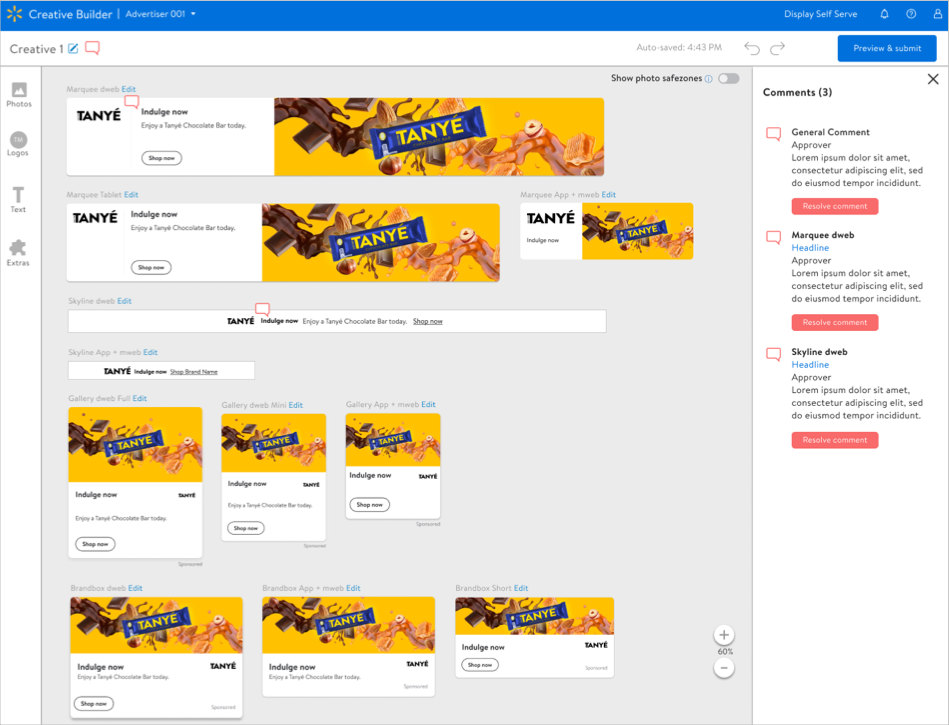The image size is (949, 725).
Task: Click Shop now in Brandbox Short card
Action: (x=480, y=665)
